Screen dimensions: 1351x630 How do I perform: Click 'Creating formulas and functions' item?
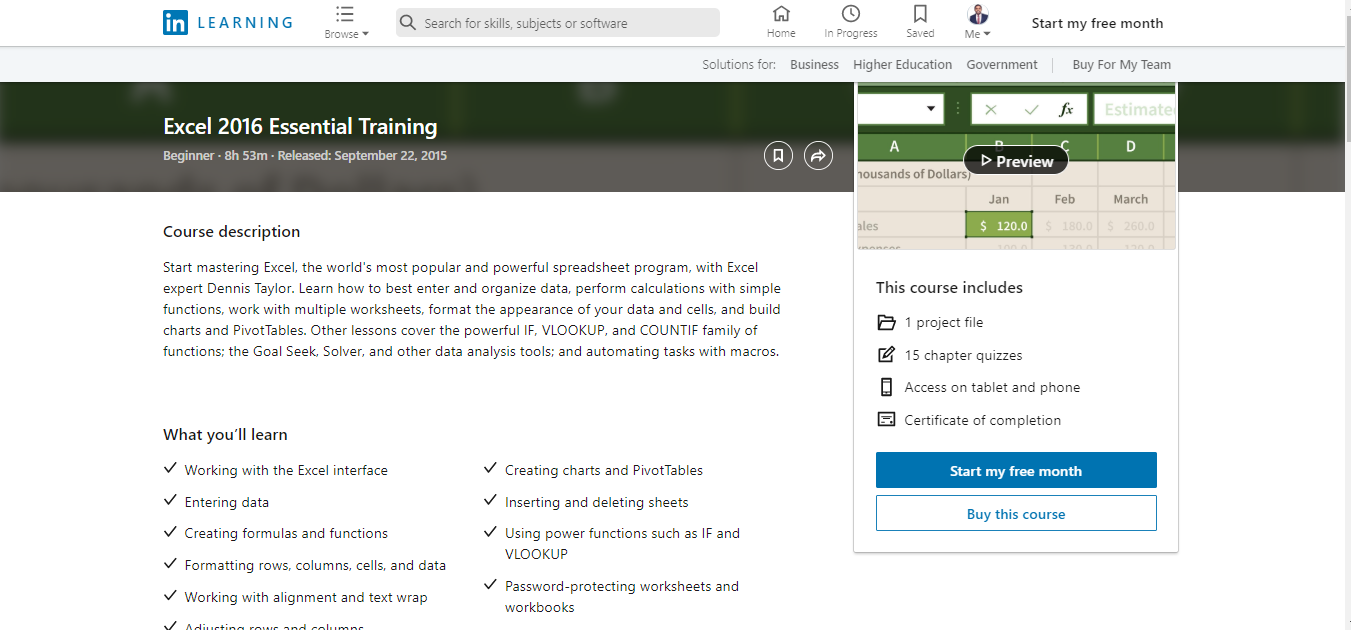[x=286, y=534]
